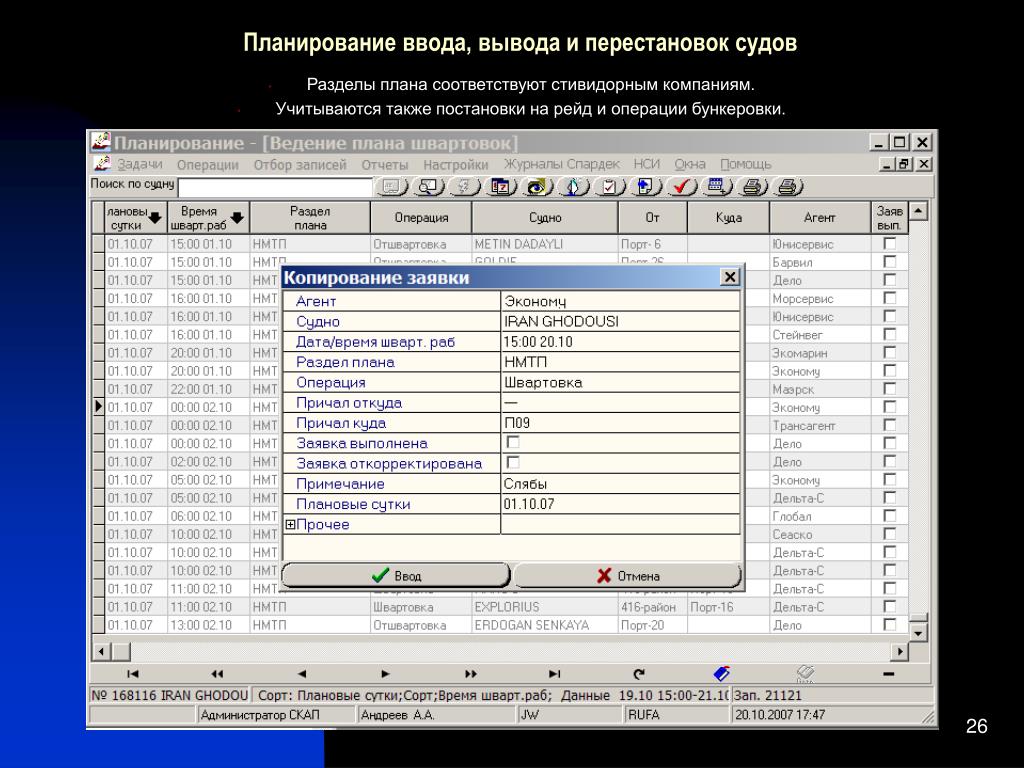
Task: Toggle the Заявка выполнена checkbox
Action: 513,442
